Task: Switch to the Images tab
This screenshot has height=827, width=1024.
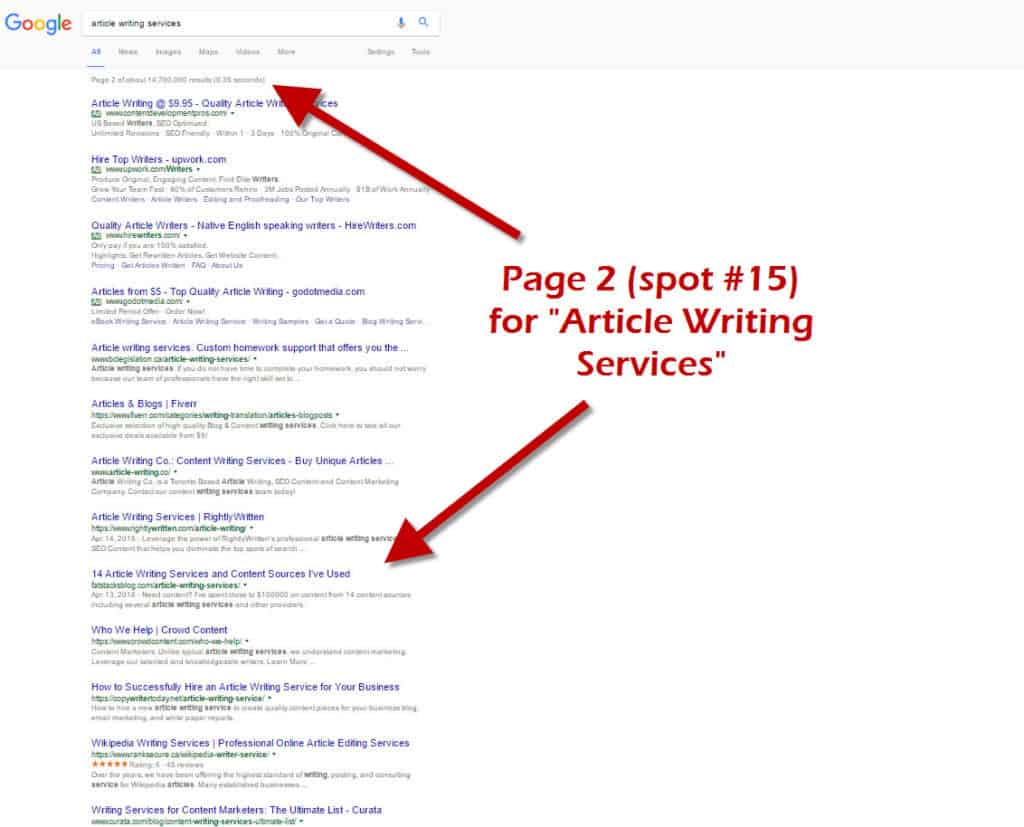Action: click(x=168, y=52)
